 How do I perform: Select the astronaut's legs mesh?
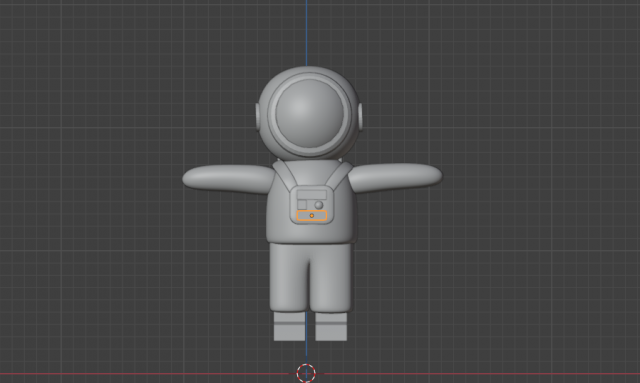(x=310, y=278)
